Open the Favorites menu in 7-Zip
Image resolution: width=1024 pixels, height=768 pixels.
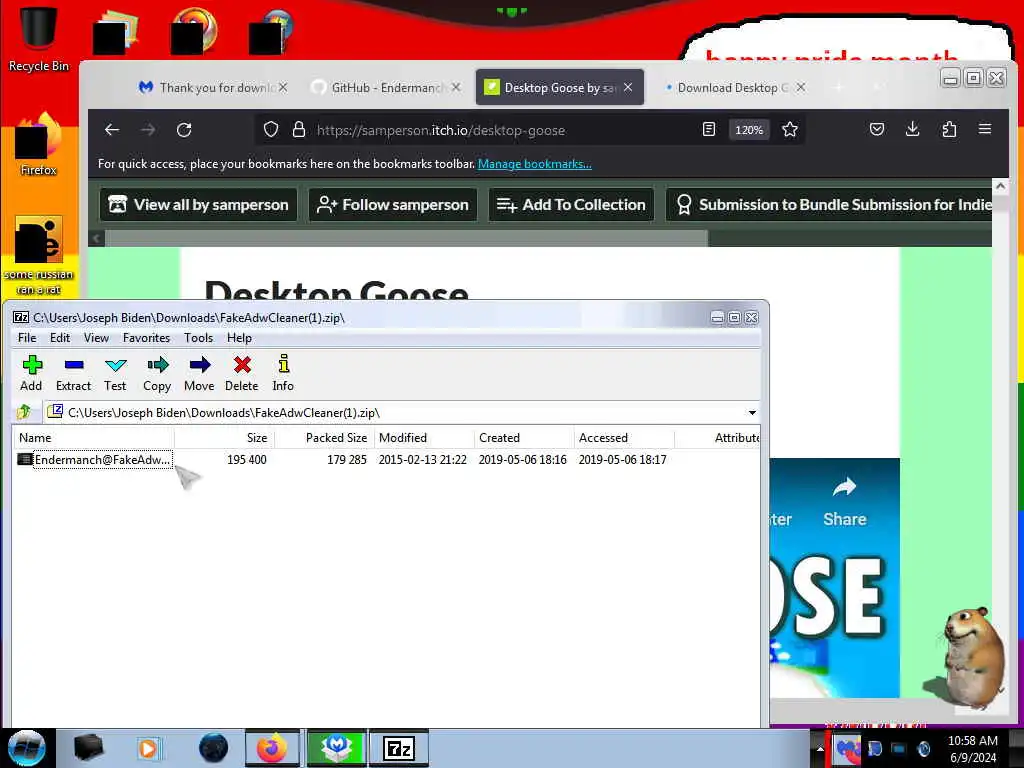coord(146,338)
